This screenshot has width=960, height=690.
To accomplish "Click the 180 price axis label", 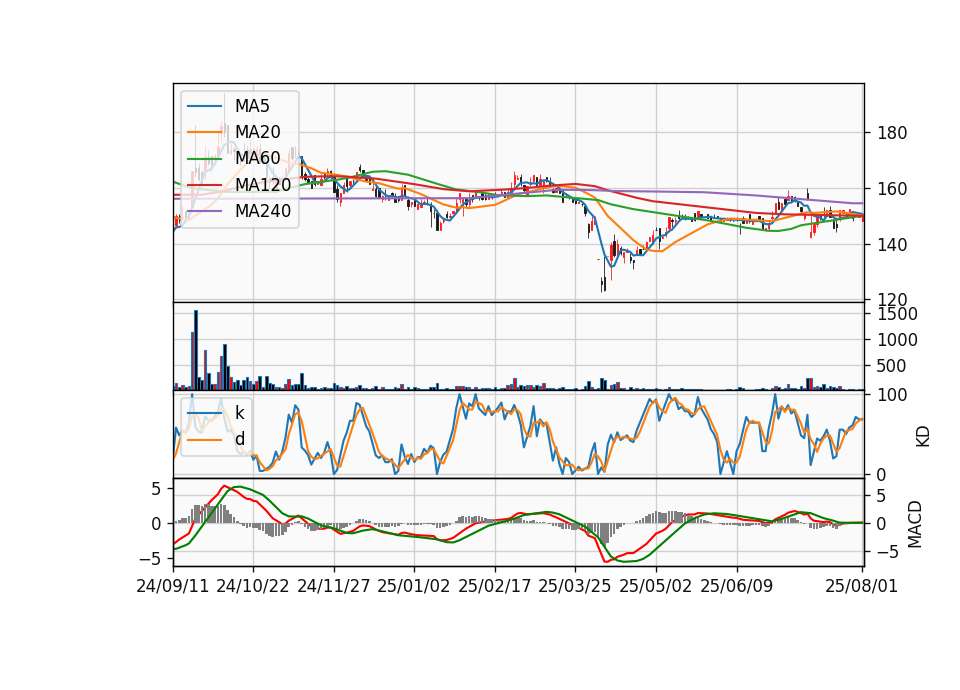I will point(892,133).
